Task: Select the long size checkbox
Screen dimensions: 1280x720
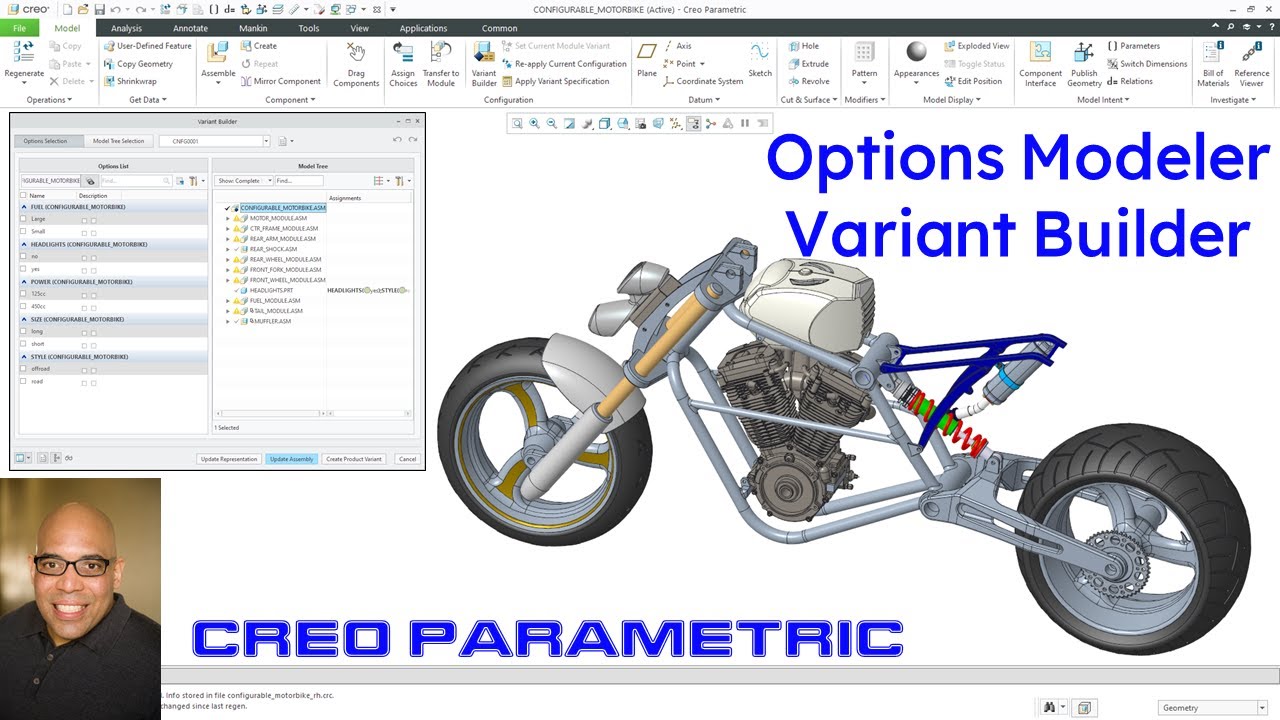Action: pos(24,331)
